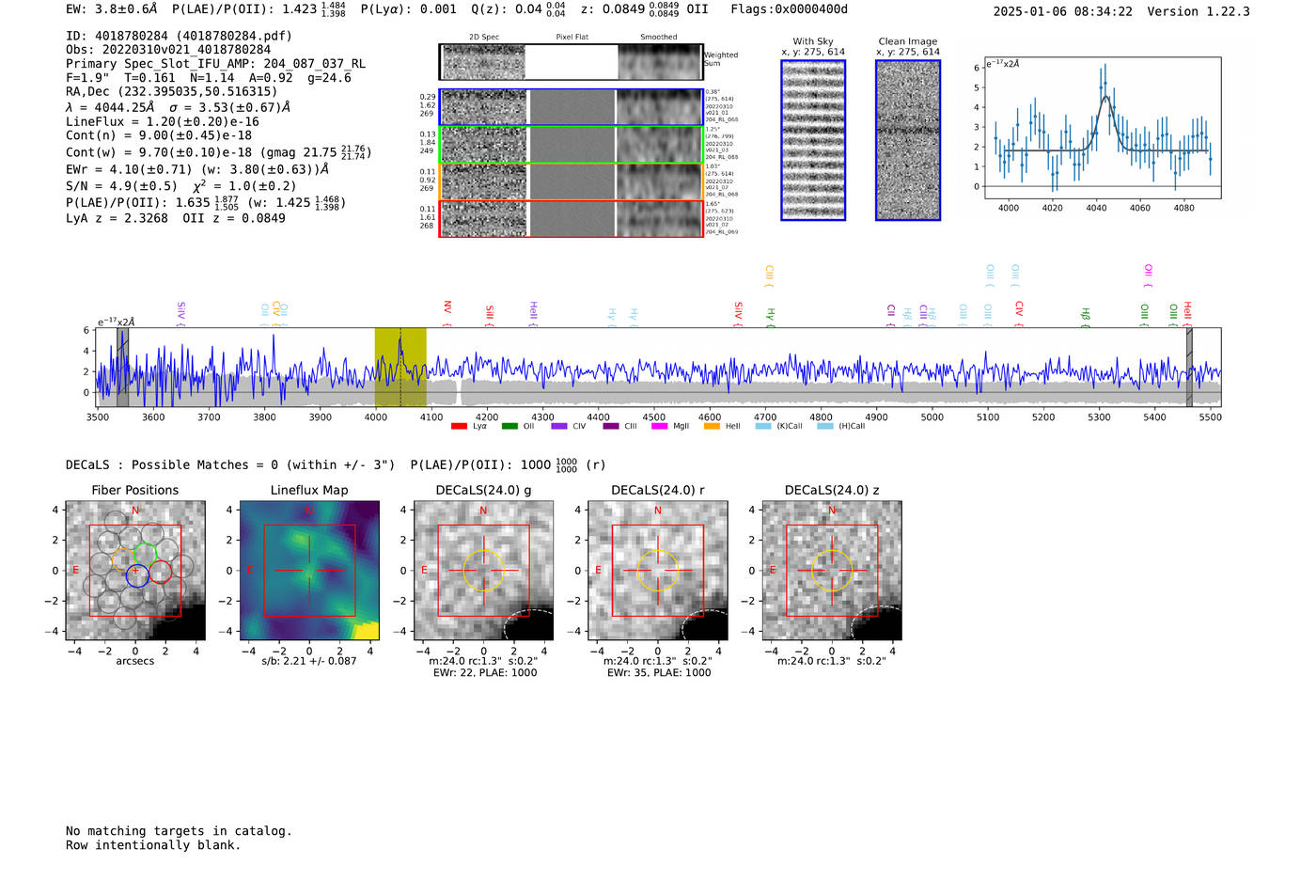Click the orange fiber circle in Fiber Positions
The width and height of the screenshot is (1316, 896).
tap(124, 560)
